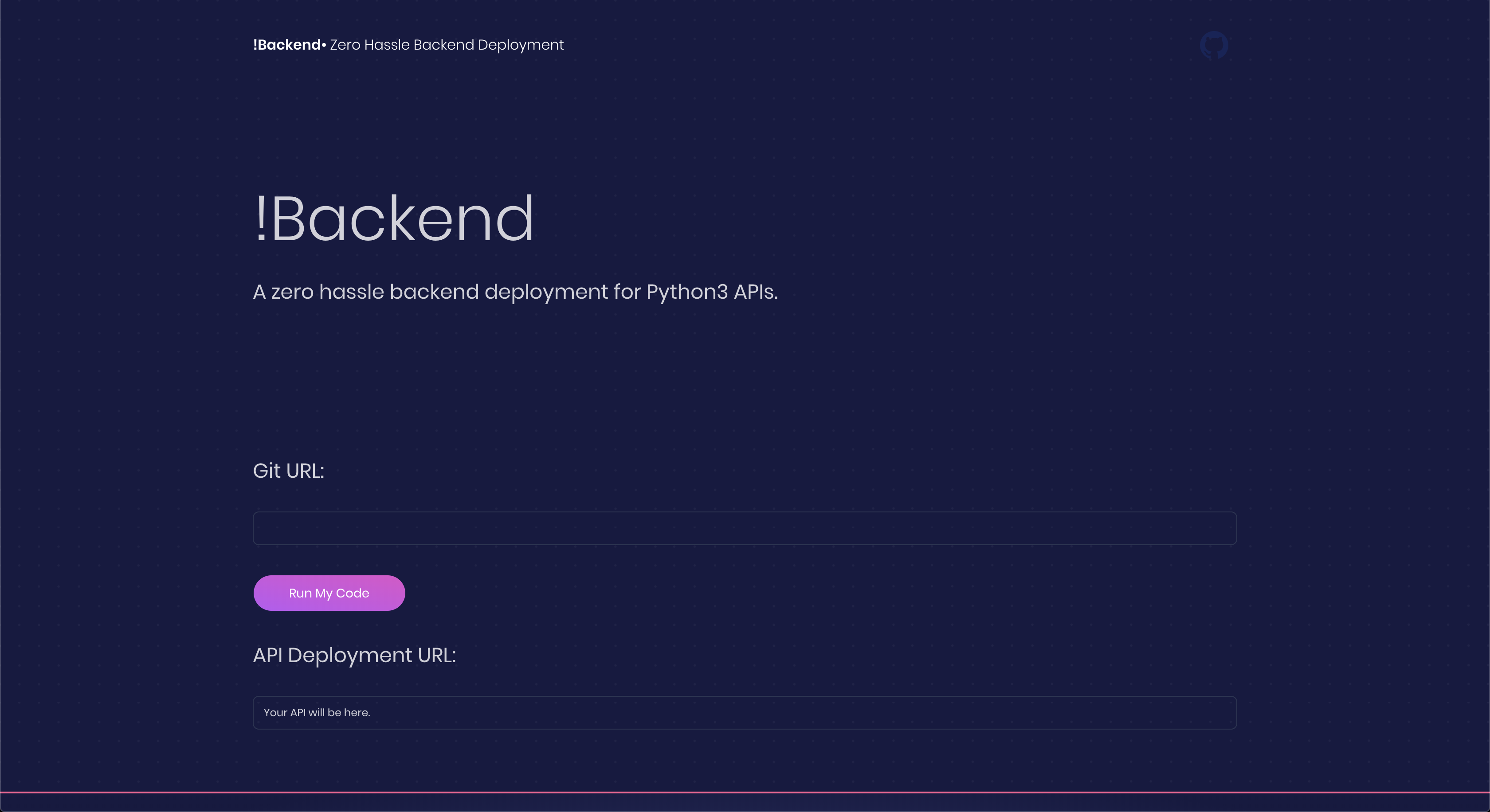Click the word 'APIs.' ending the subtitle
Image resolution: width=1490 pixels, height=812 pixels.
click(755, 292)
